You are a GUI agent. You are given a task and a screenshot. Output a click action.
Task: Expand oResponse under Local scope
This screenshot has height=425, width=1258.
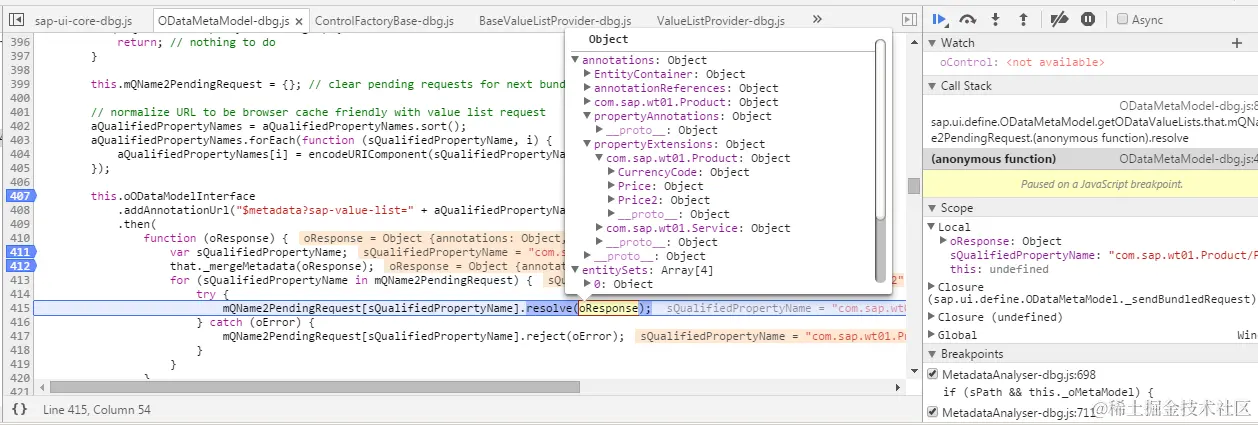click(944, 241)
